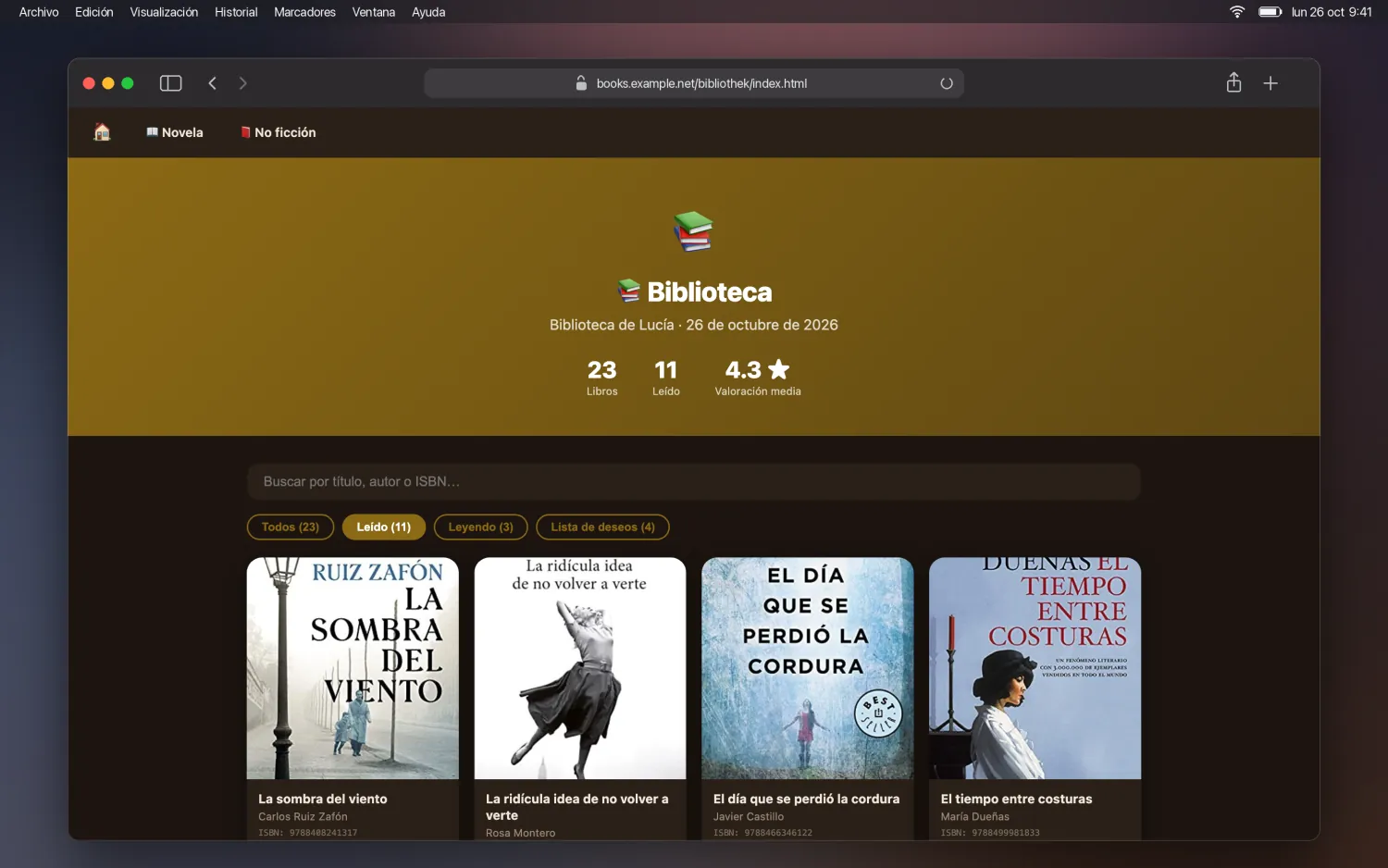Open a new tab with plus icon
Screen dimensions: 1388x868
pyautogui.click(x=1270, y=83)
